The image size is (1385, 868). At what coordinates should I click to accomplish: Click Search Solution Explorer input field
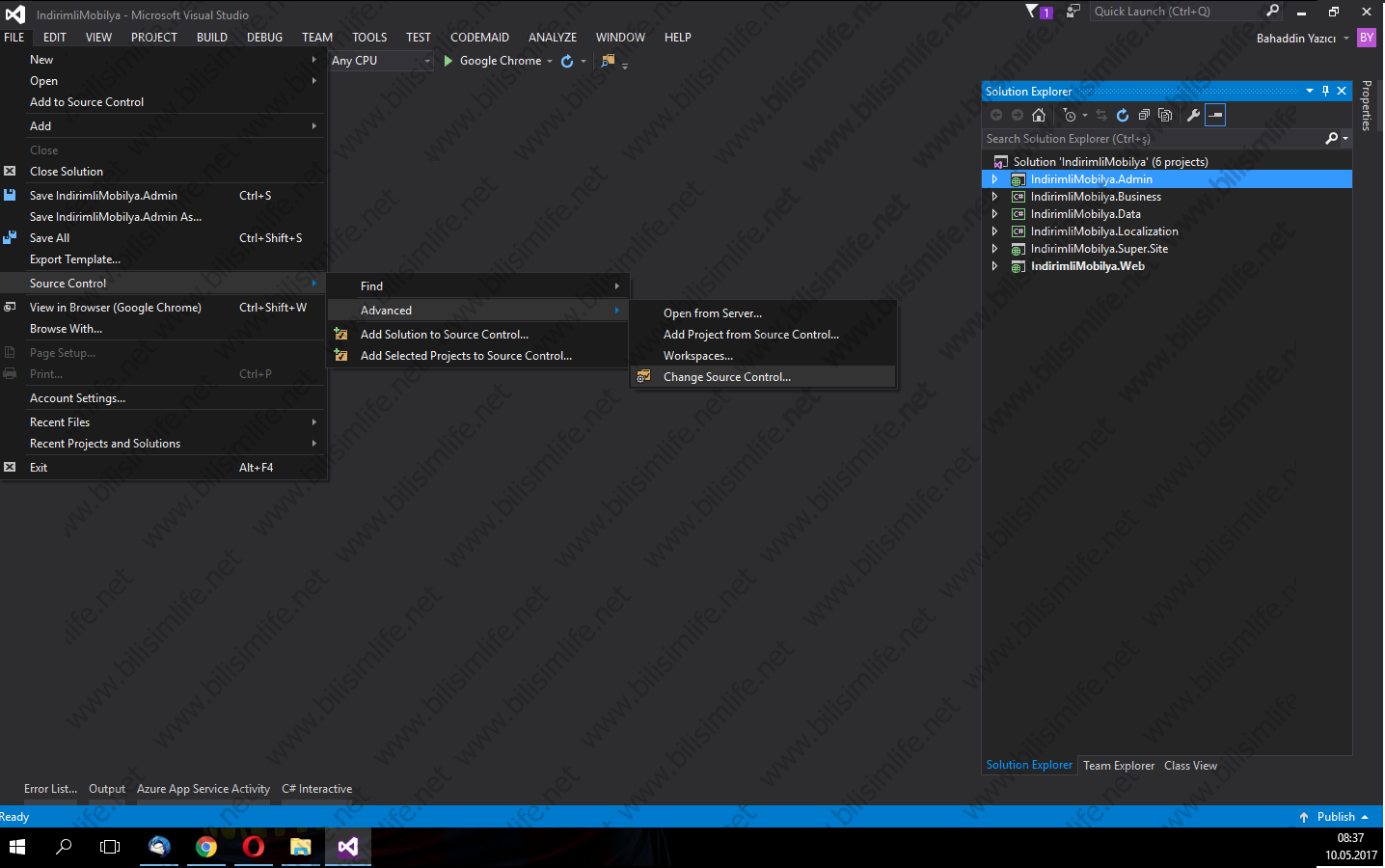[x=1153, y=139]
